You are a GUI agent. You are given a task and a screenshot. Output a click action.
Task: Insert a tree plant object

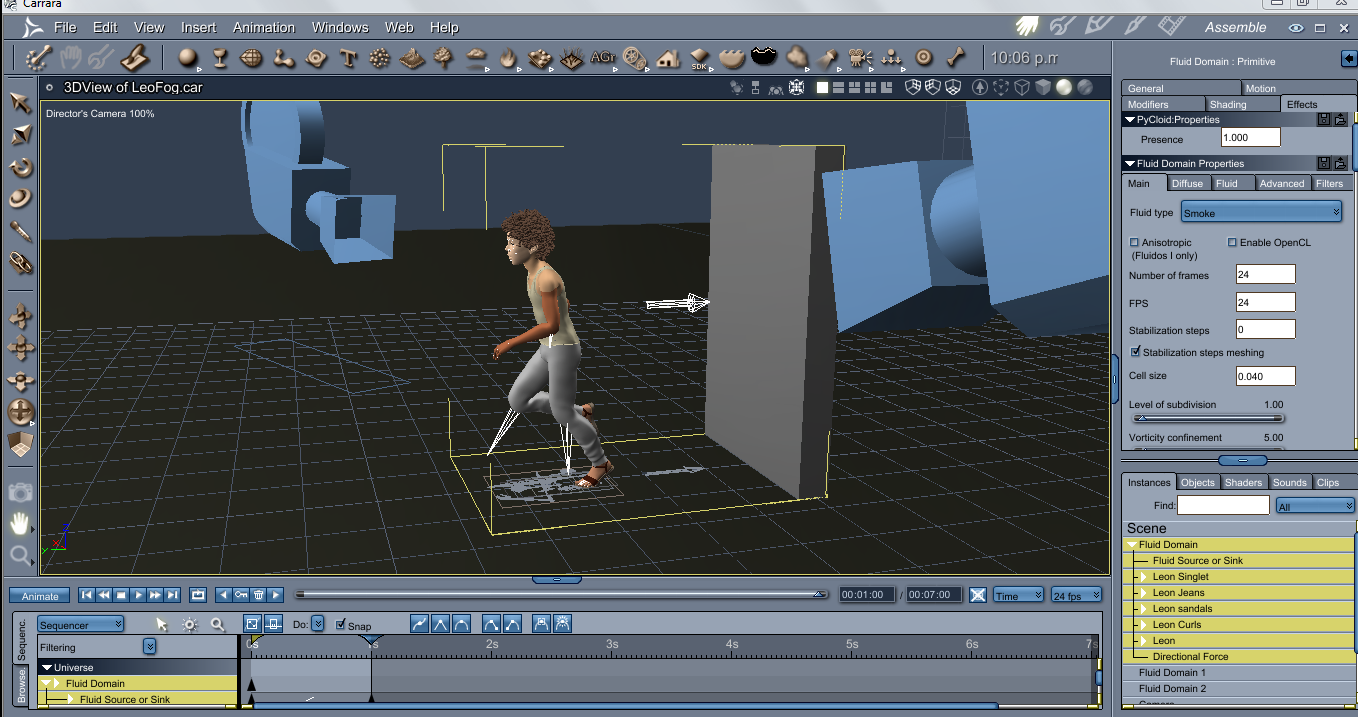tap(443, 58)
